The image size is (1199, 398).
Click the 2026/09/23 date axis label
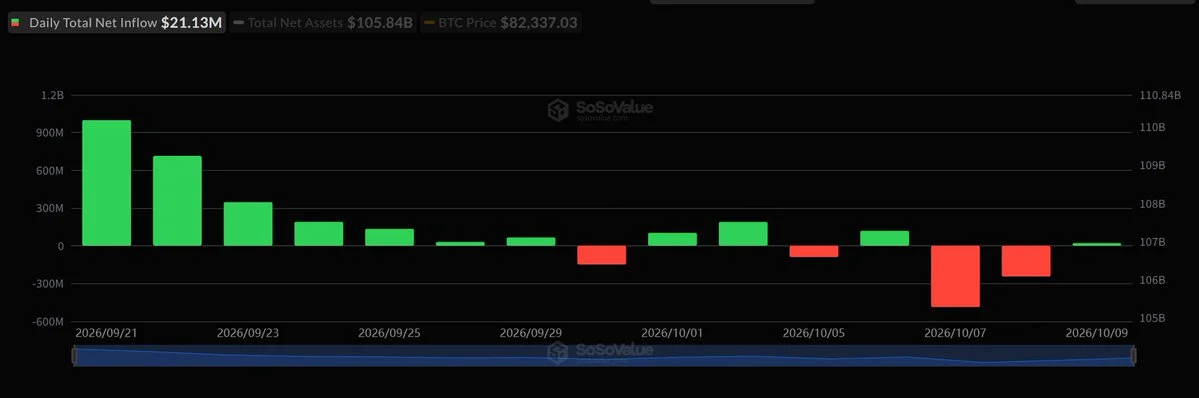tap(248, 334)
